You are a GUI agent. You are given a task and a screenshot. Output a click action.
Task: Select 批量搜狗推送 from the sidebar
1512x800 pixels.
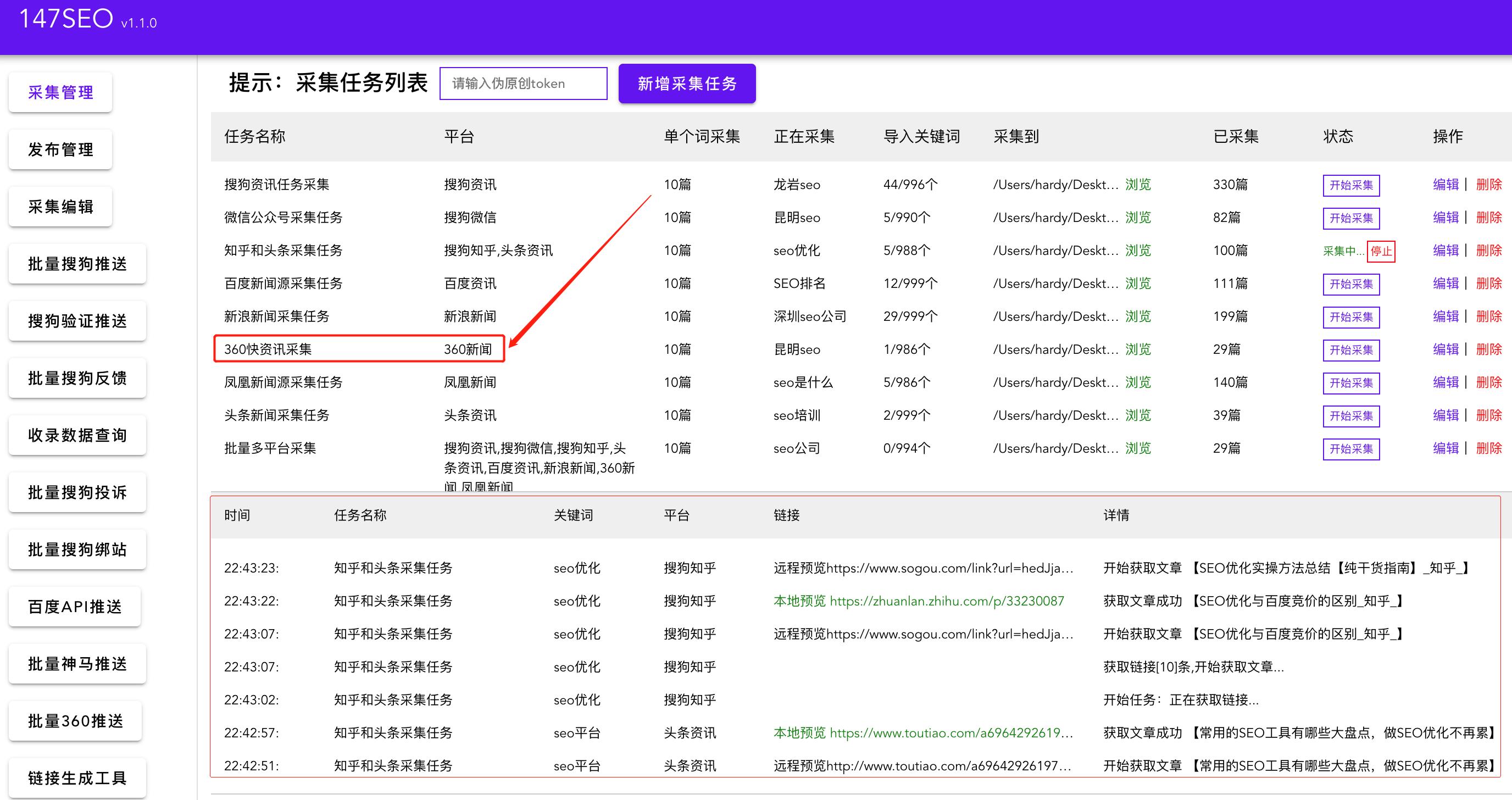pyautogui.click(x=76, y=264)
